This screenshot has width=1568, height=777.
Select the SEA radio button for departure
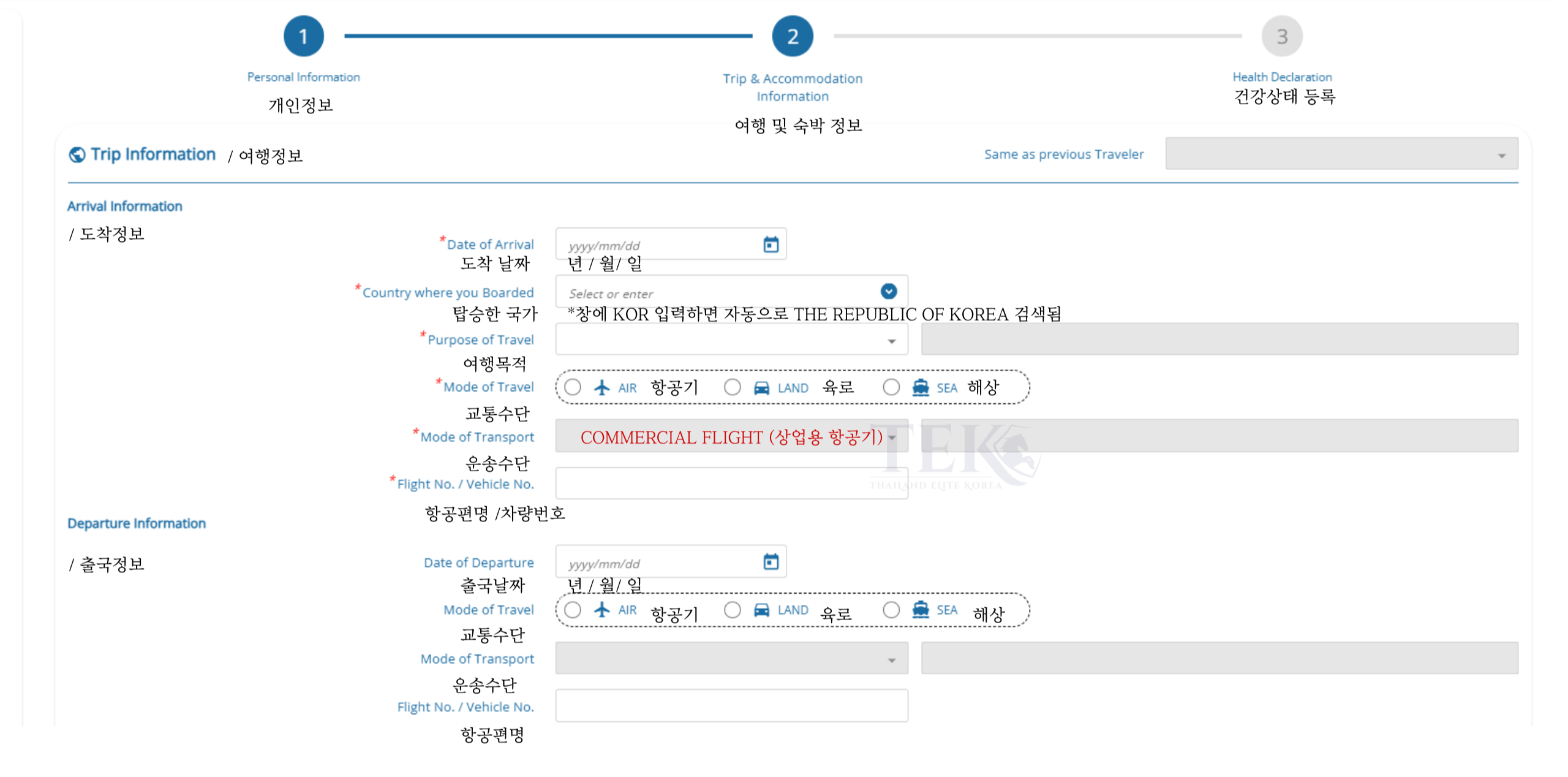pos(891,610)
